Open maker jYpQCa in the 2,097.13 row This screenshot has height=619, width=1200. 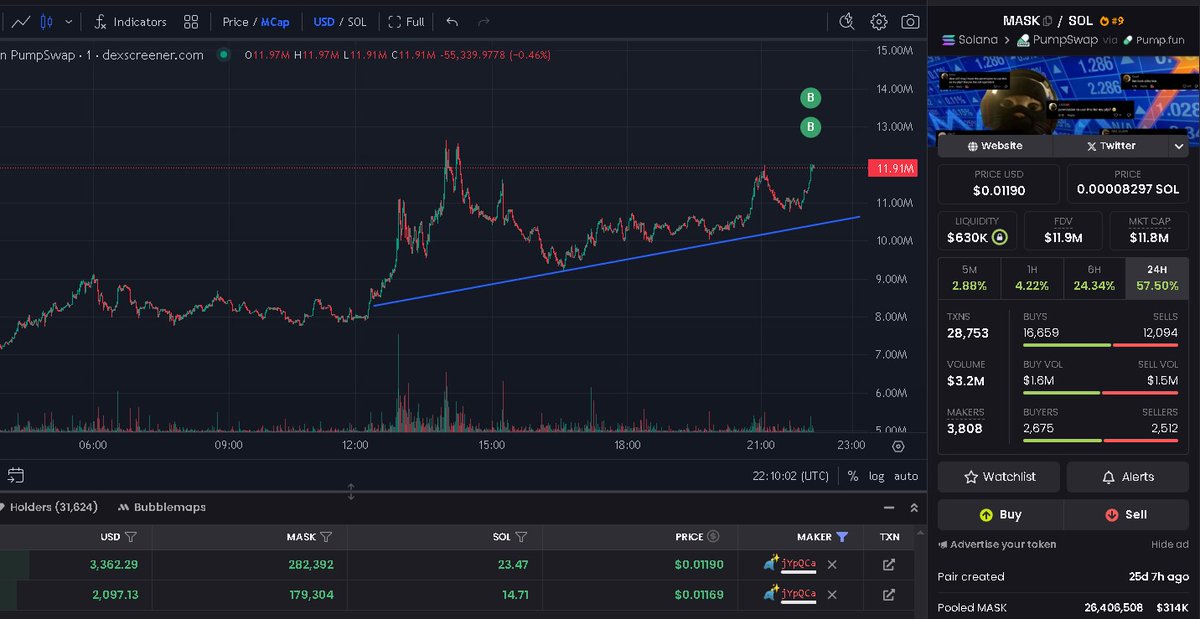point(799,594)
